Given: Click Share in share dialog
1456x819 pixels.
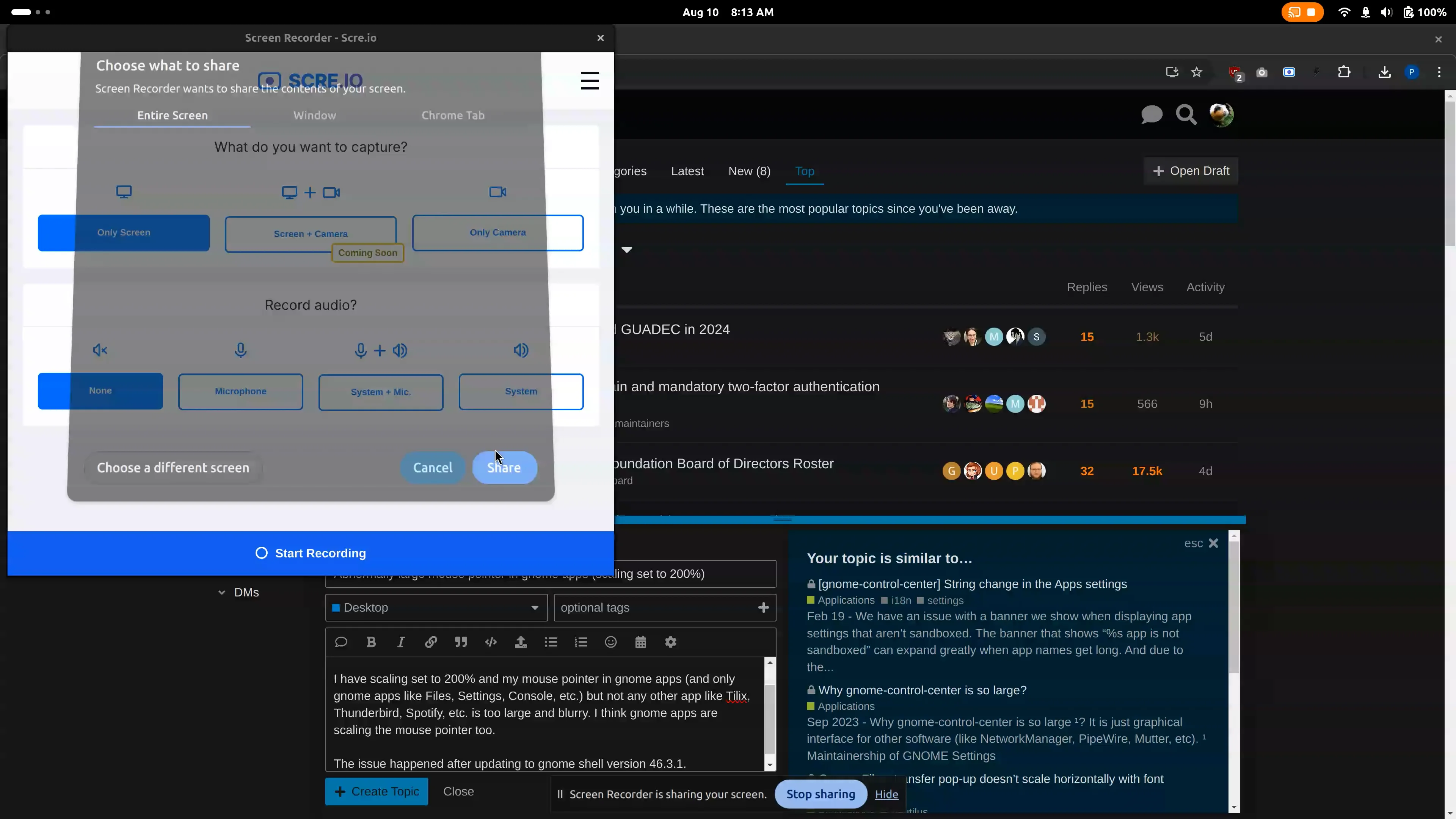Looking at the screenshot, I should pyautogui.click(x=504, y=468).
